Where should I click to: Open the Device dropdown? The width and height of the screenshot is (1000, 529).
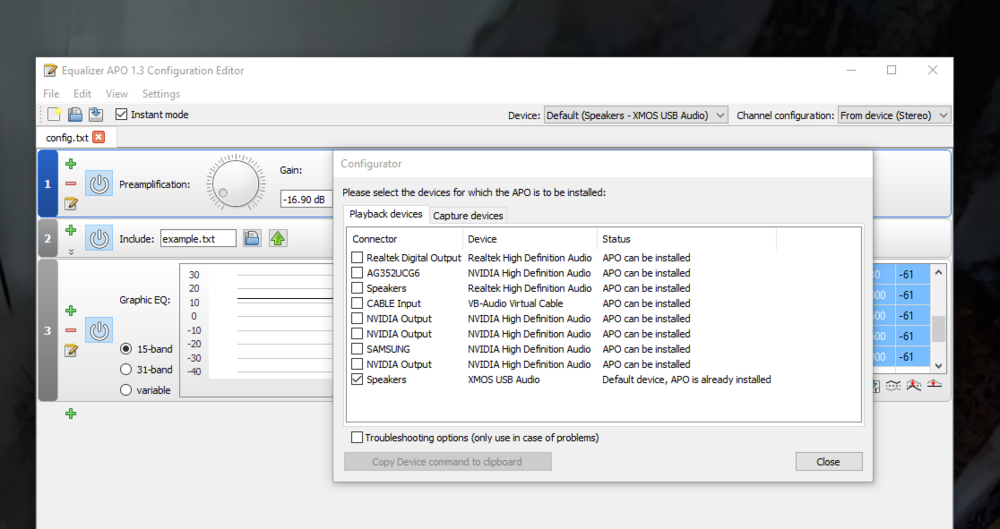click(x=636, y=115)
